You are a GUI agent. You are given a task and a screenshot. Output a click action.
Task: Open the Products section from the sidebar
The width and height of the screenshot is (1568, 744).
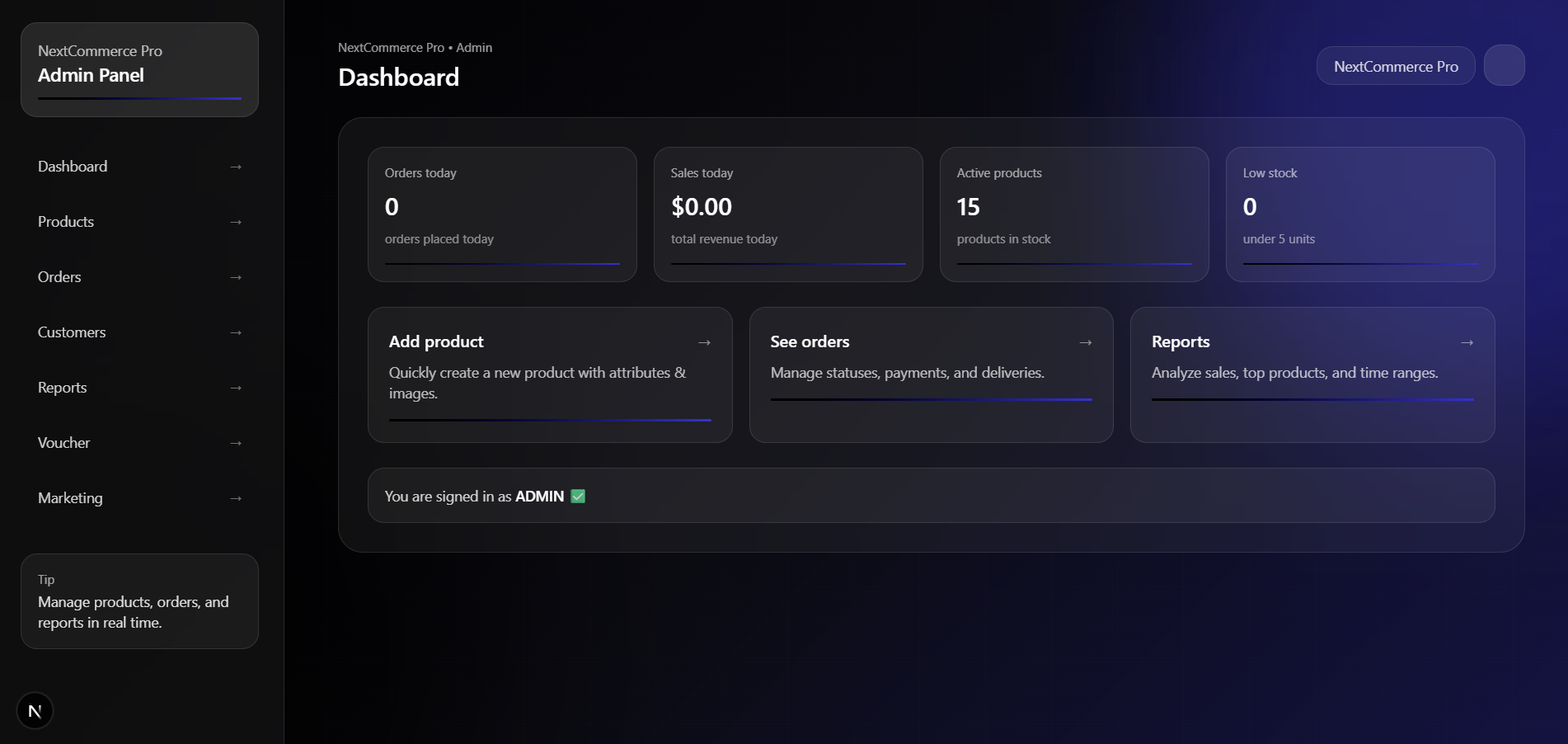65,222
